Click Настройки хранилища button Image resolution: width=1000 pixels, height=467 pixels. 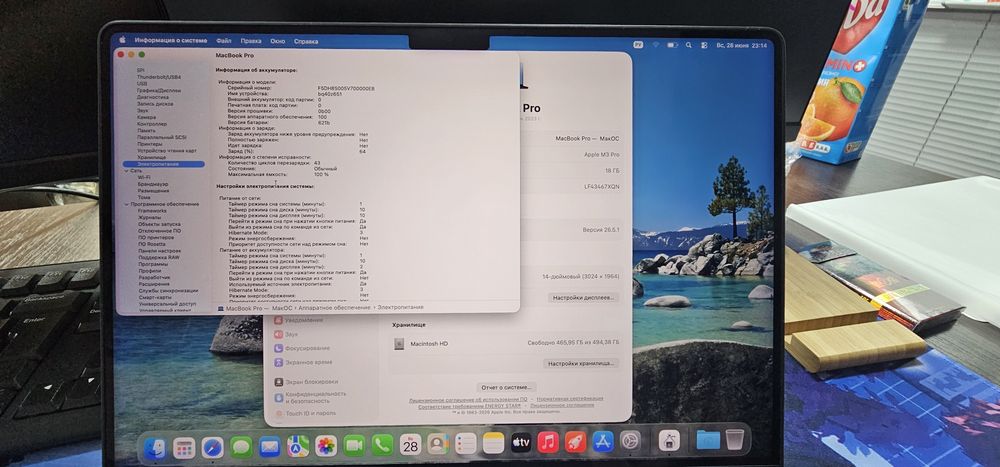tap(581, 364)
